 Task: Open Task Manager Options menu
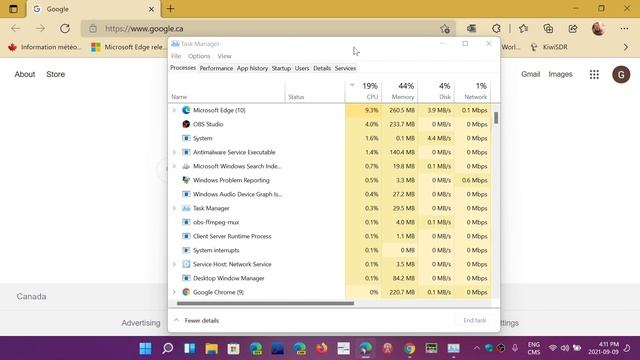(199, 56)
